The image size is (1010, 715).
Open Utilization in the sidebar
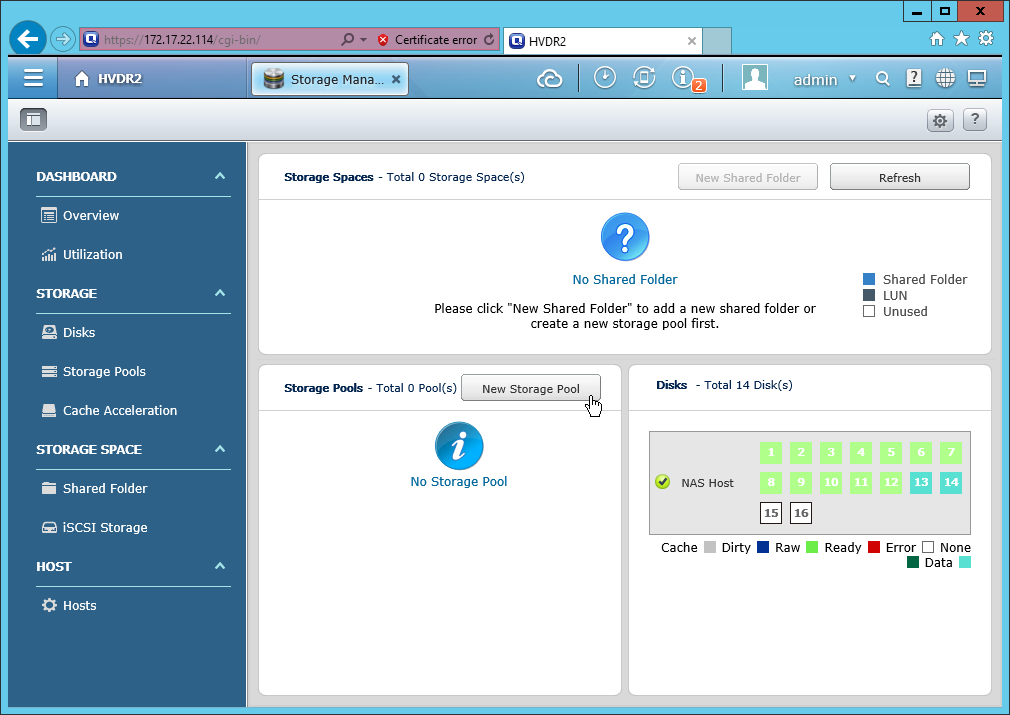click(82, 254)
